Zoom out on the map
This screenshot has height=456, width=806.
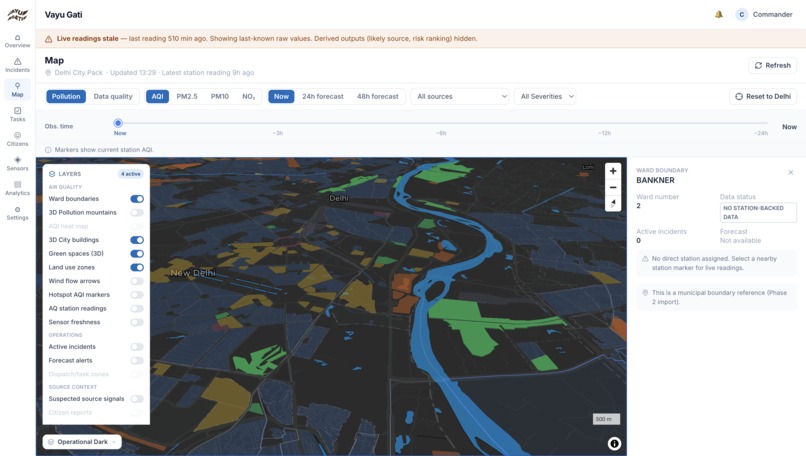click(x=613, y=188)
